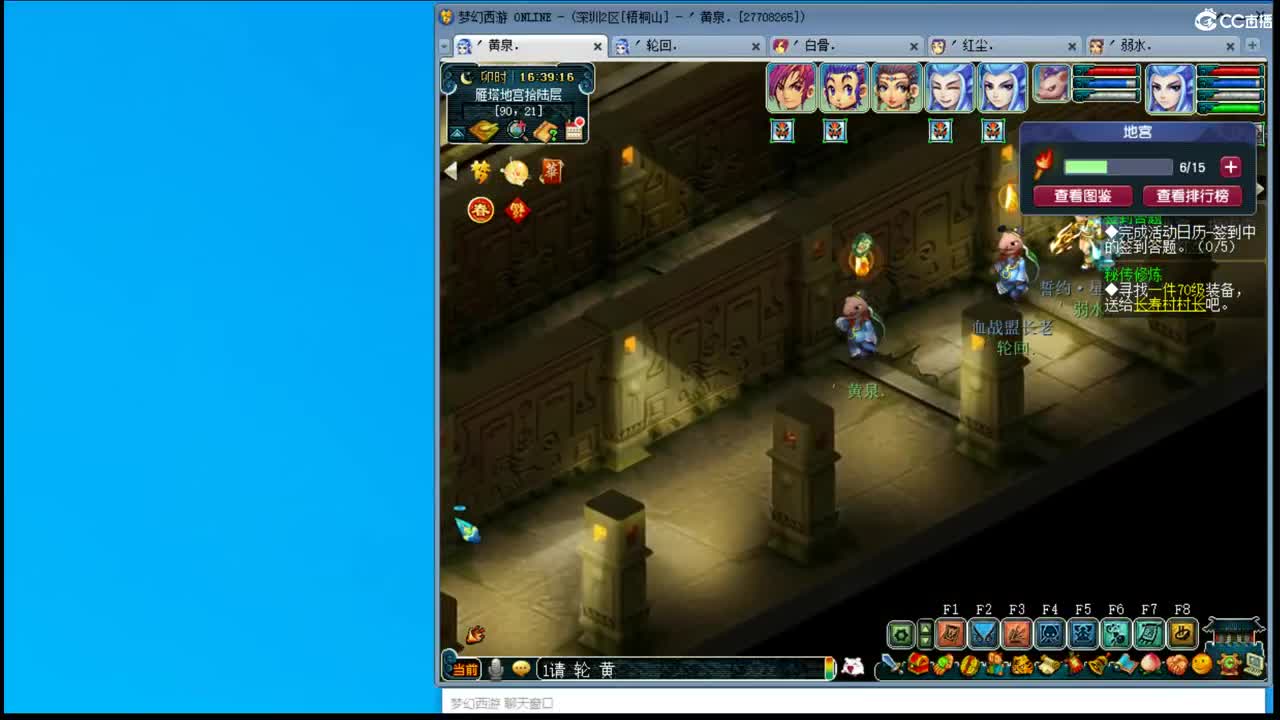Switch to the 轮回 tab
Screen dimensions: 1280x720
[688, 46]
